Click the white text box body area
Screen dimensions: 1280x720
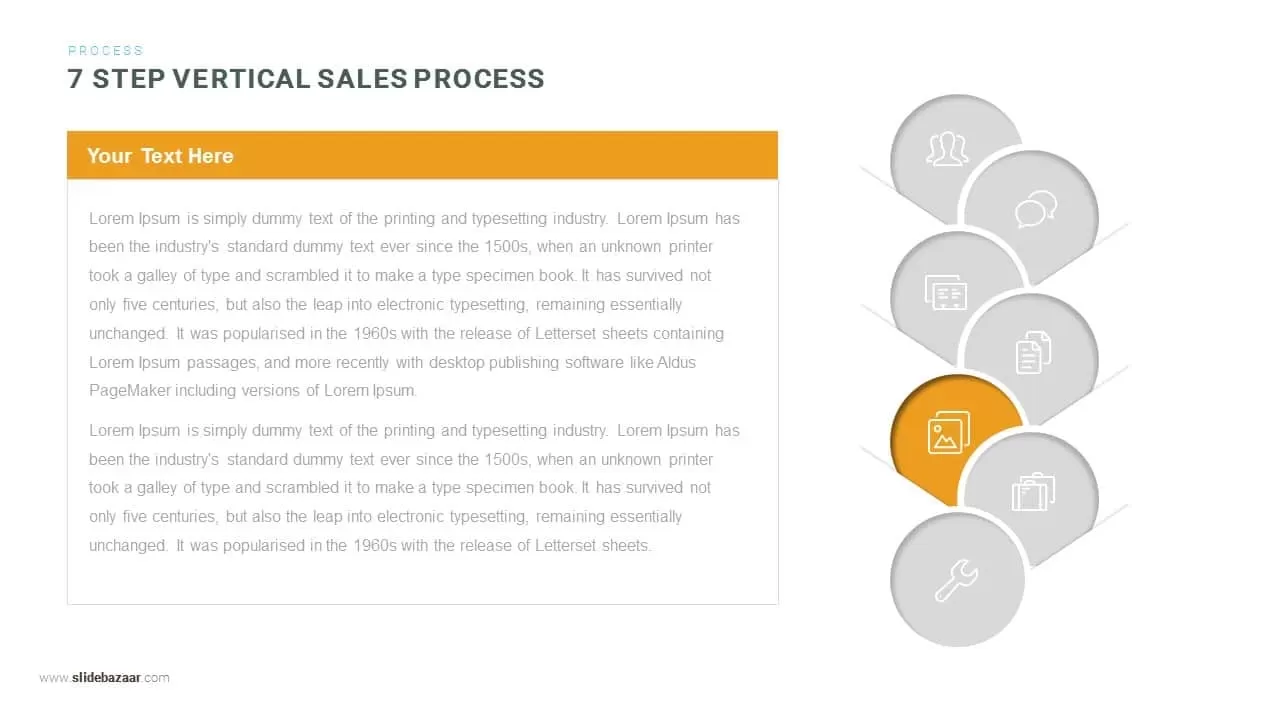pos(422,391)
